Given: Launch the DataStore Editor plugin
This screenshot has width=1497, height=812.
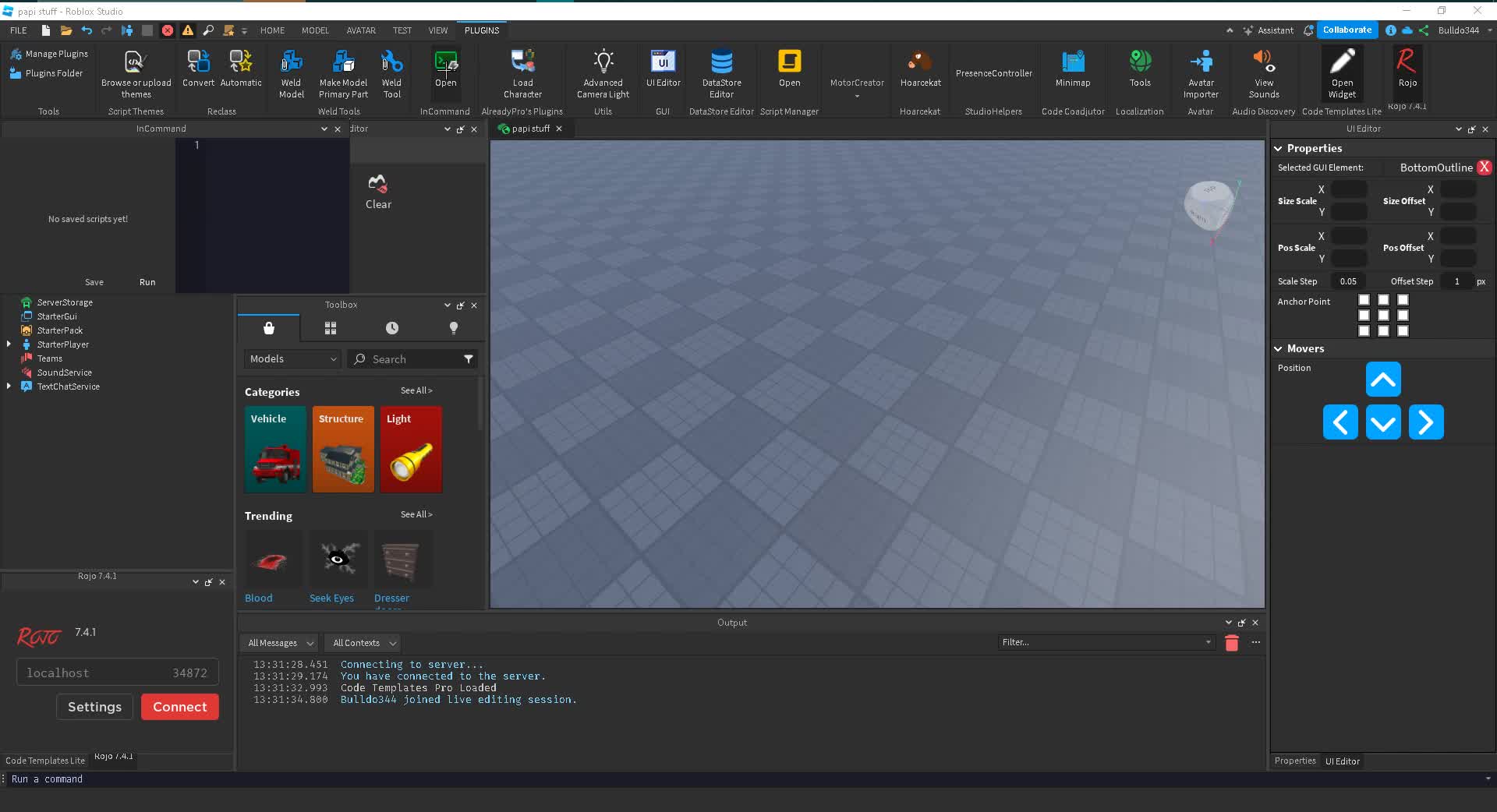Looking at the screenshot, I should click(x=720, y=72).
